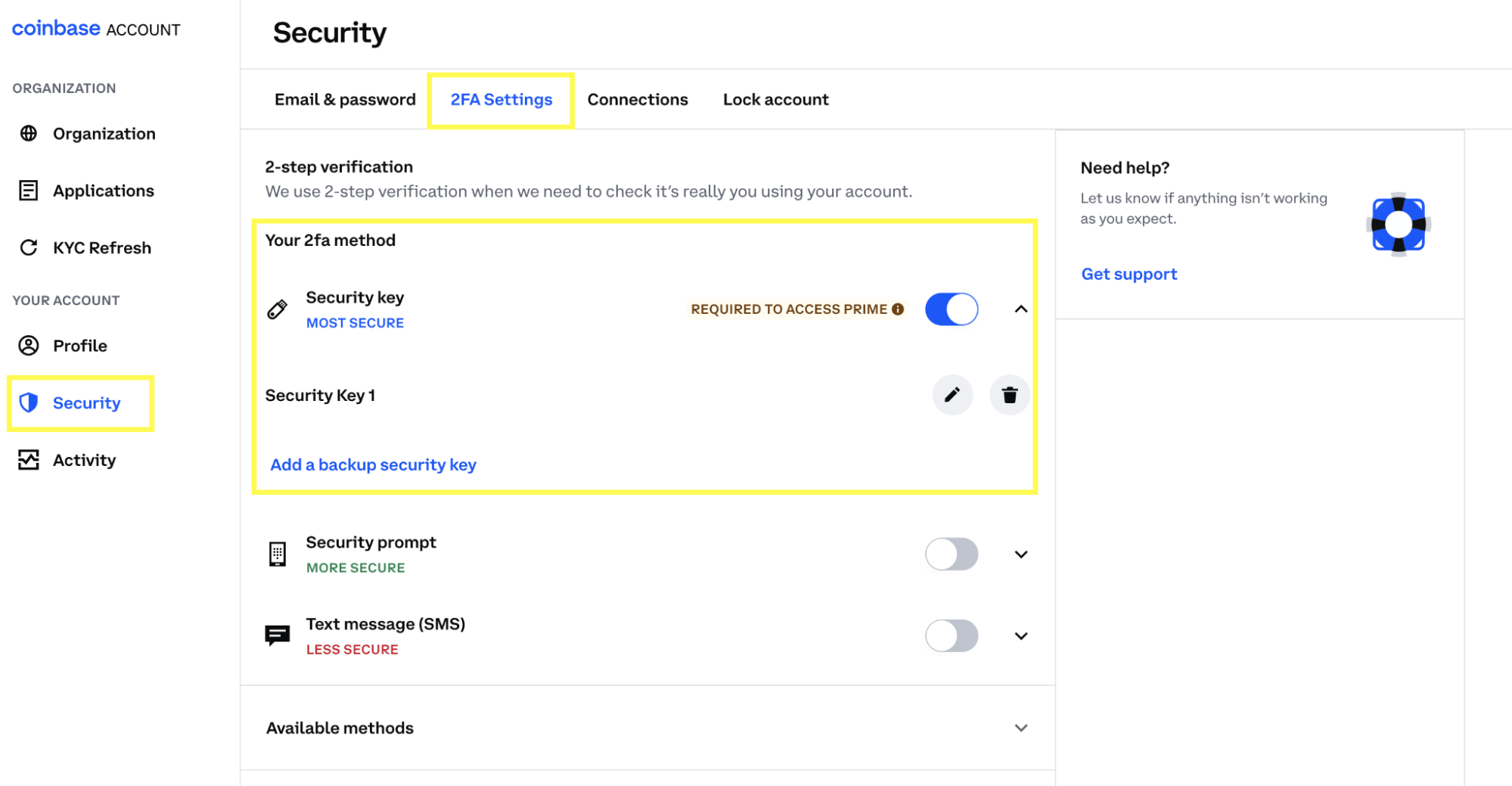Select the Applications icon in the sidebar
This screenshot has width=1512, height=786.
29,190
